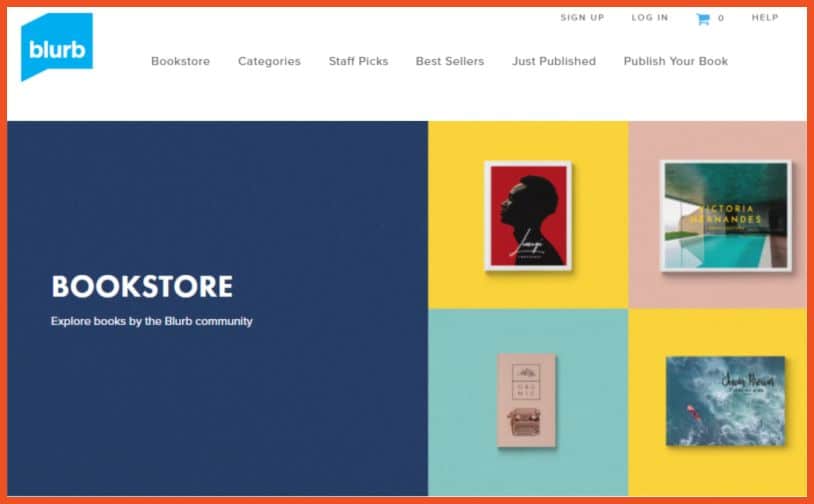Screen dimensions: 814x504
Task: Open the Help link
Action: [765, 18]
